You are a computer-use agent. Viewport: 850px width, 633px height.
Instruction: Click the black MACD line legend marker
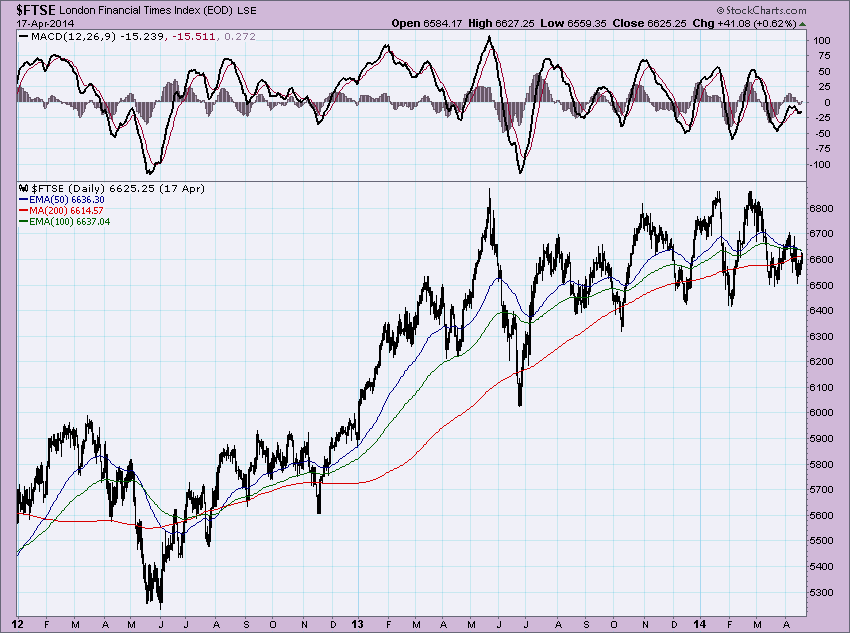24,36
